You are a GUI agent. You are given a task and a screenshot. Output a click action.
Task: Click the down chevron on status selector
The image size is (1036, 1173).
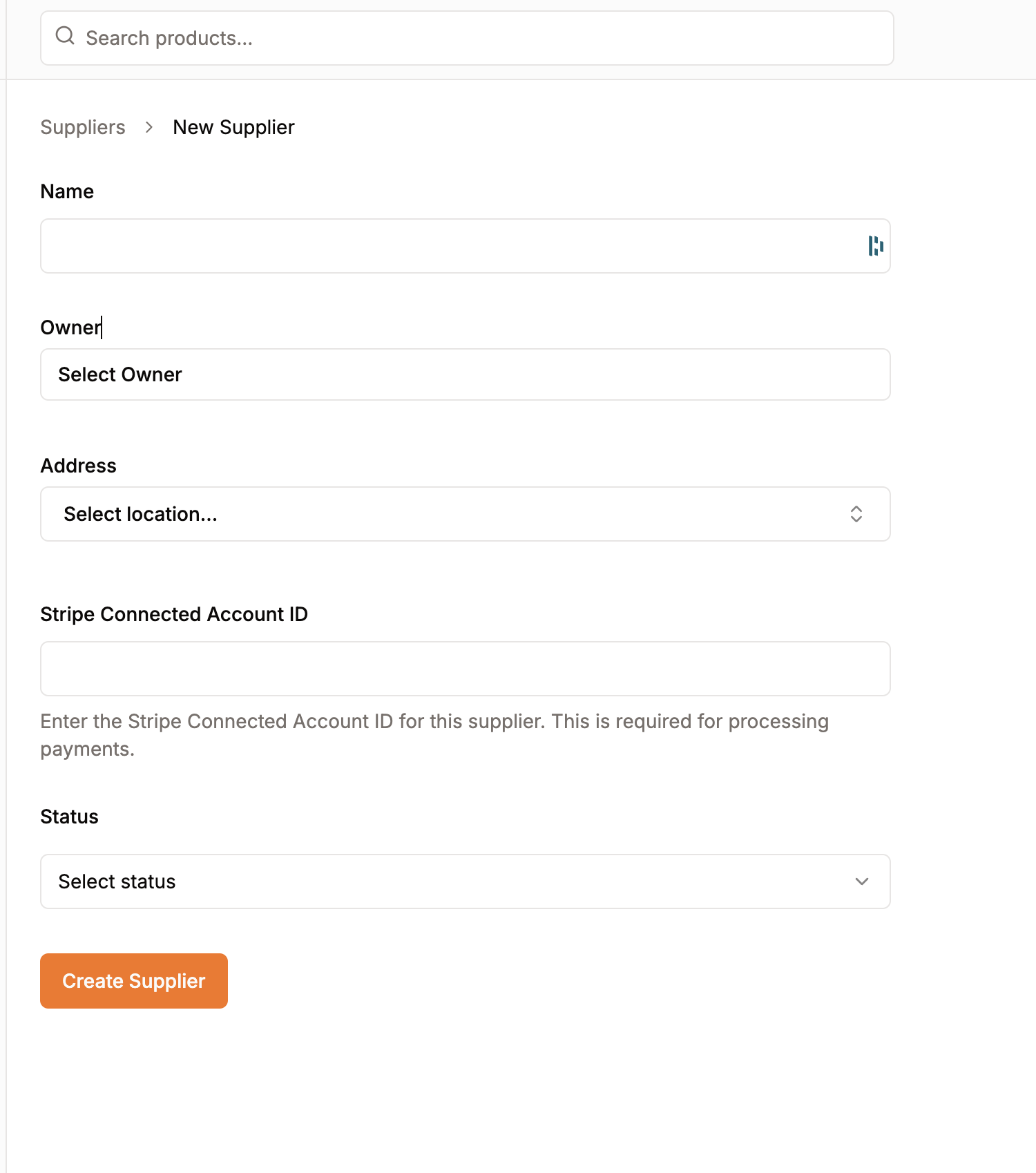click(x=861, y=881)
